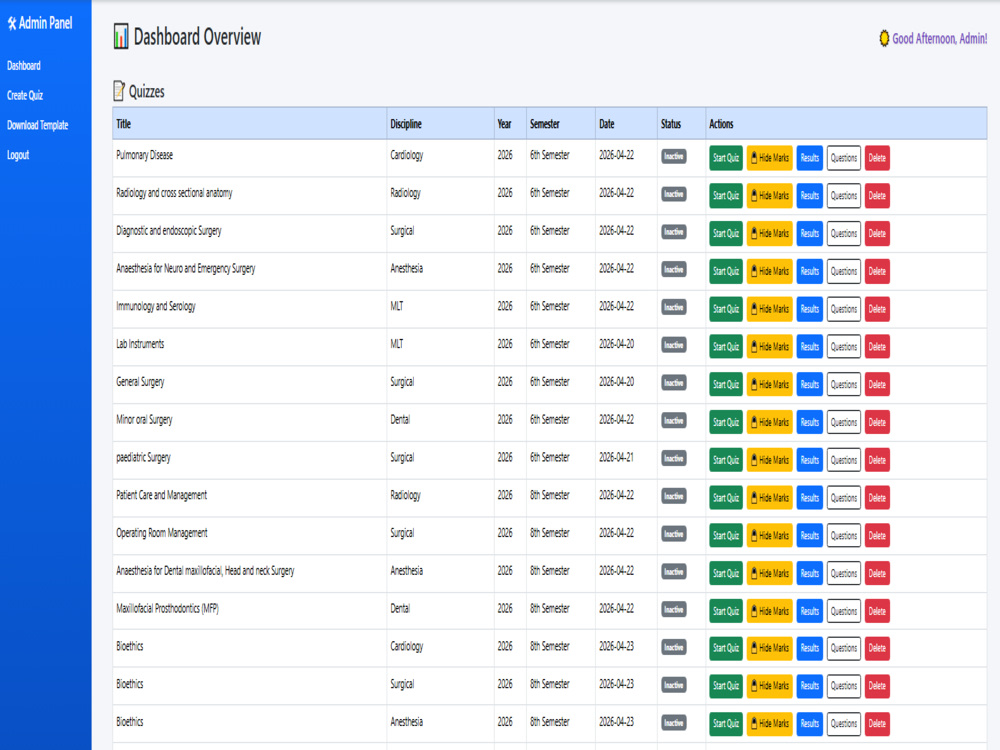The image size is (1000, 750).
Task: View results for Bioethics Surgical quiz
Action: point(810,686)
